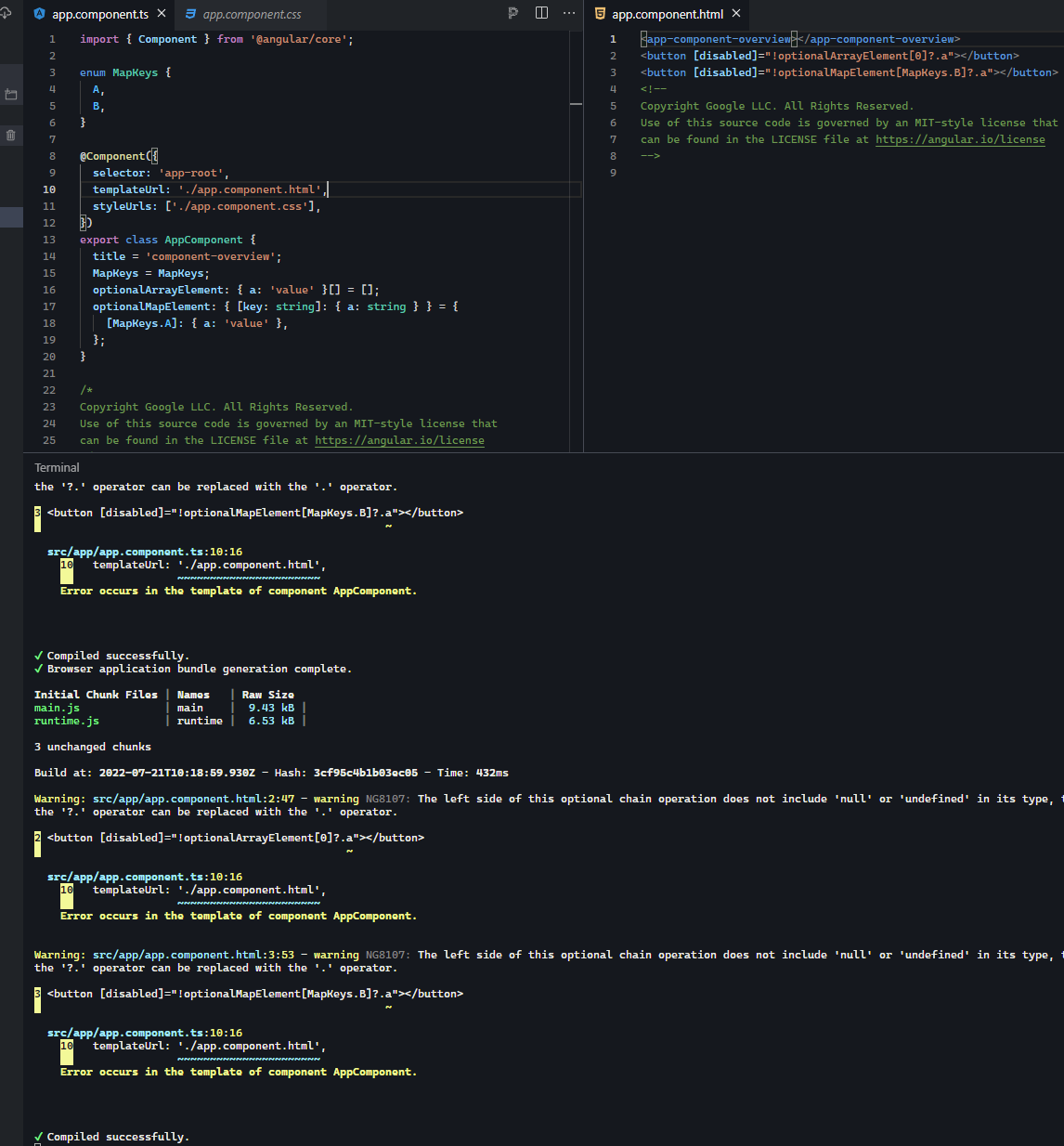This screenshot has height=1146, width=1064.
Task: Click the Prettier format document icon
Action: (513, 13)
